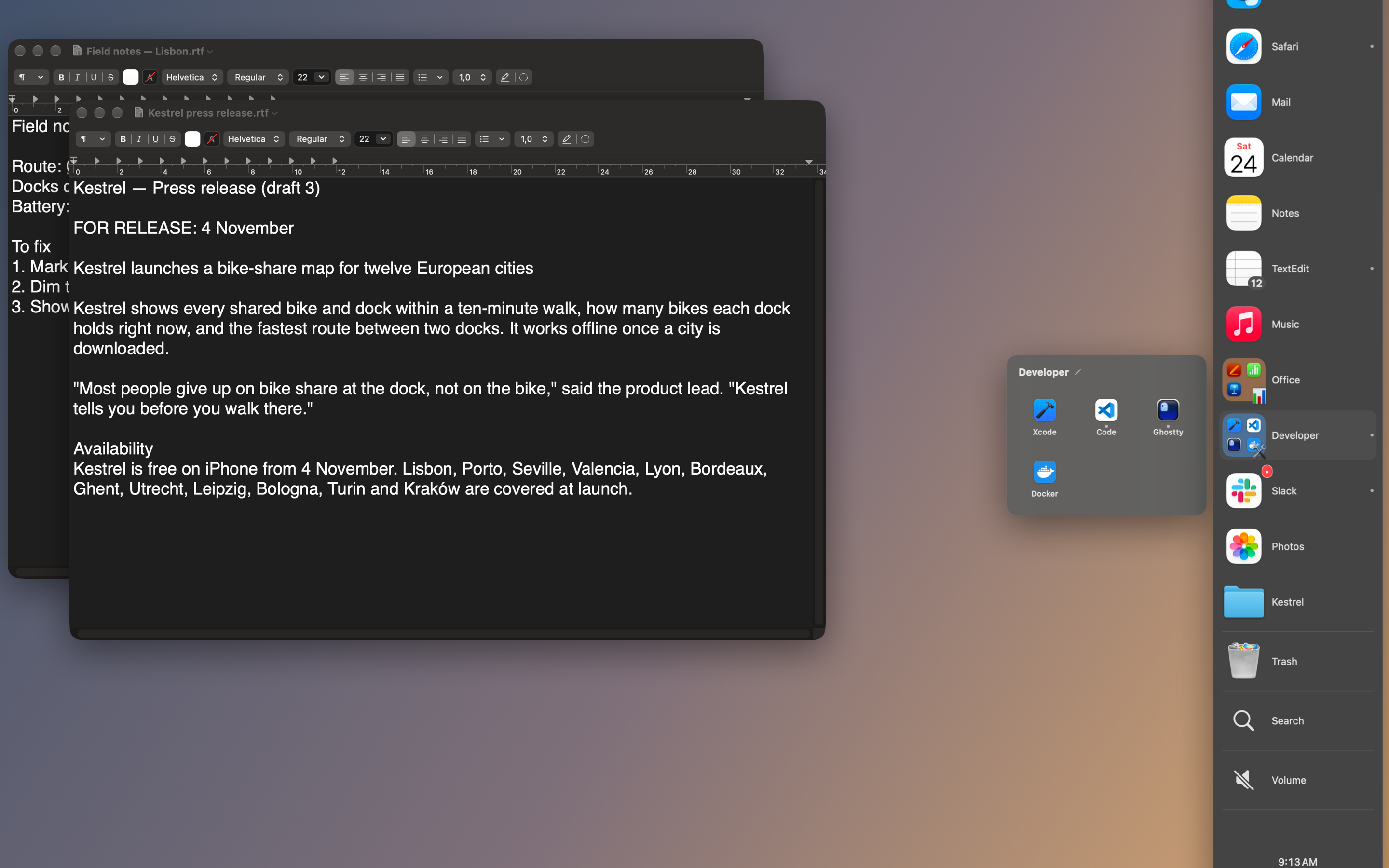Align text right in Kestrel press release
Viewport: 1389px width, 868px height.
[x=443, y=139]
